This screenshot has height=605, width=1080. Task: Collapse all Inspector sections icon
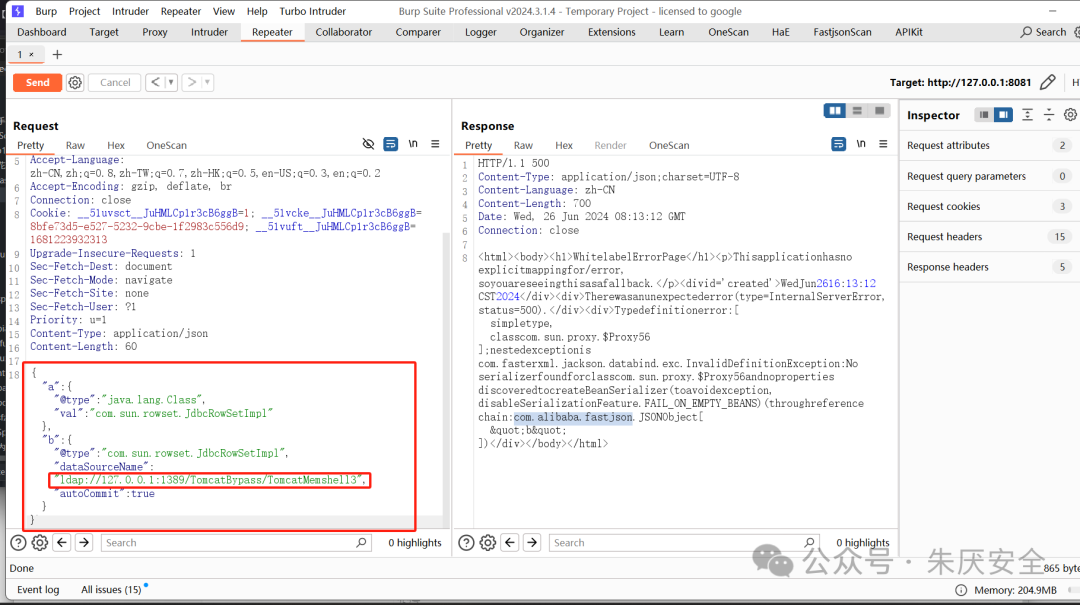tap(1048, 115)
